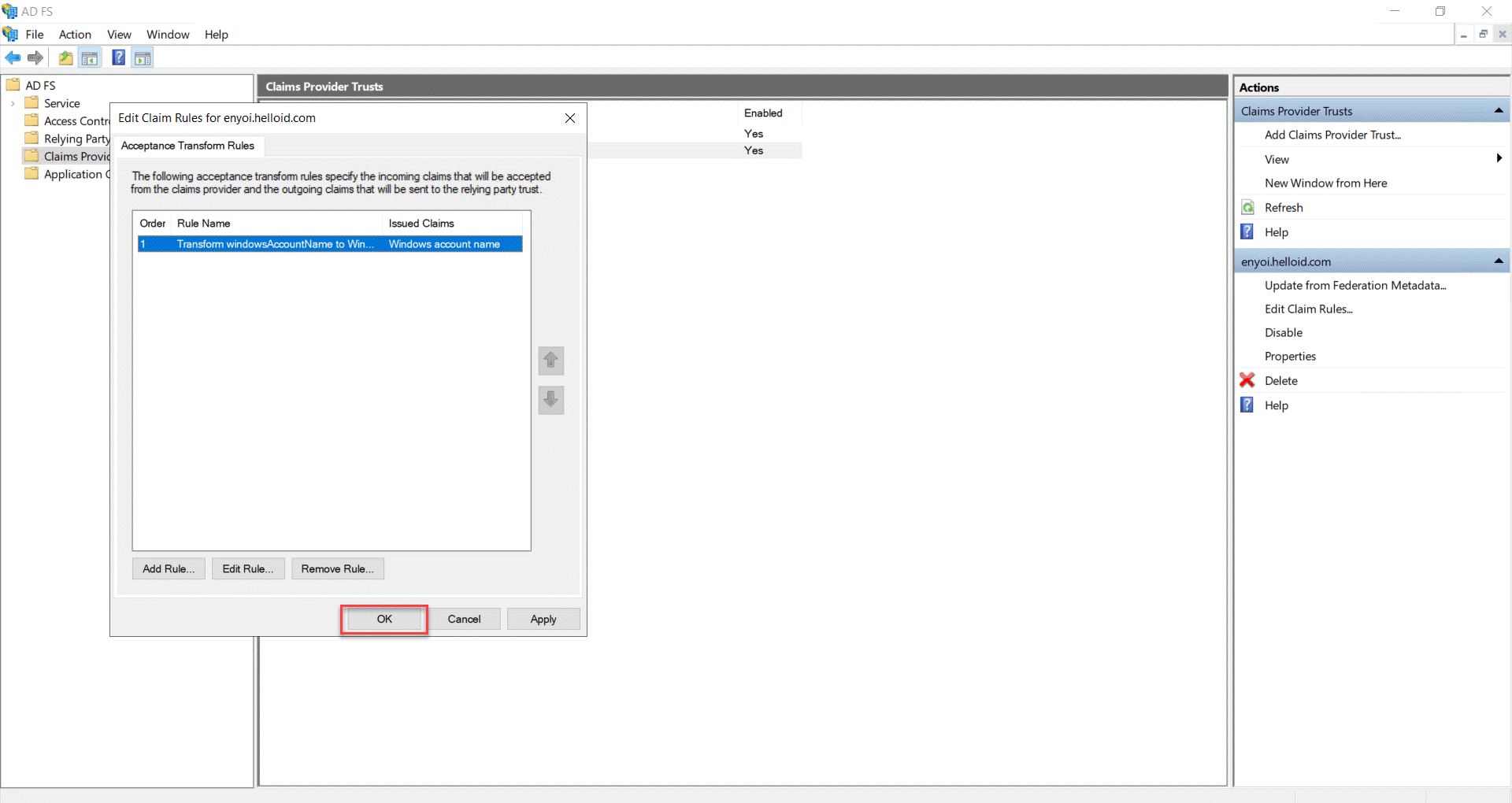Open the File menu
Image resolution: width=1512 pixels, height=803 pixels.
[35, 35]
